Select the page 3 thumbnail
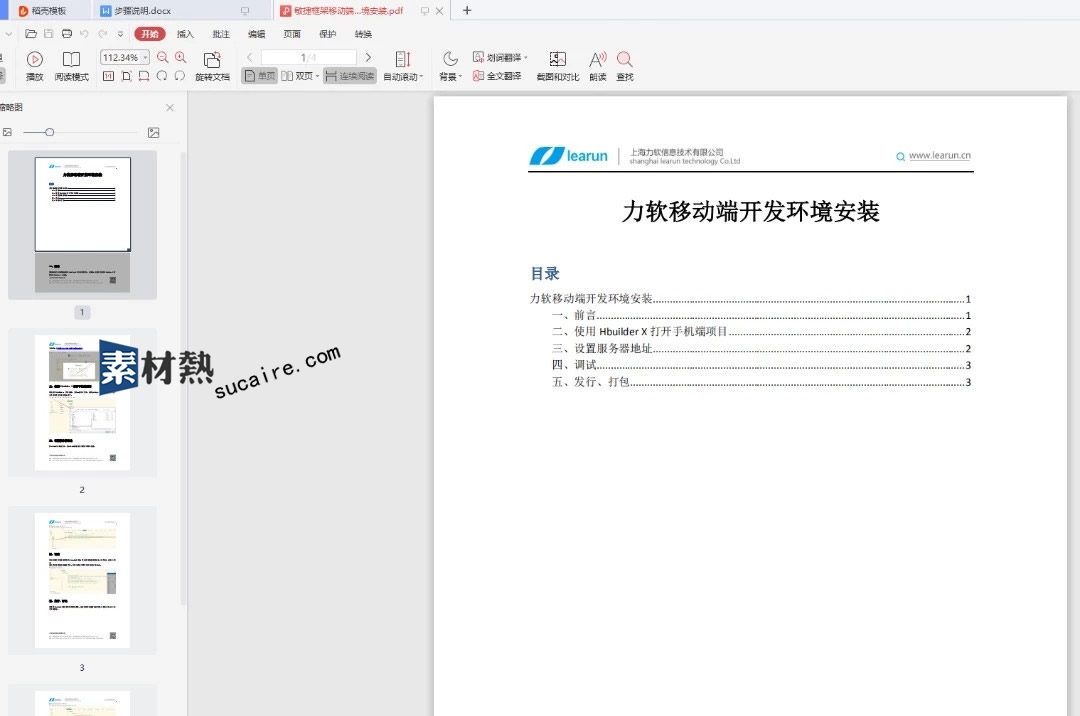 (x=83, y=580)
